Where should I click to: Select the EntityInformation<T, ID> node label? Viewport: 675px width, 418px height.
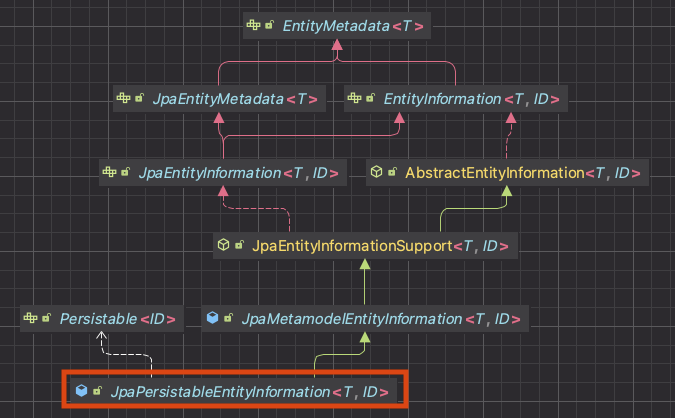point(471,99)
